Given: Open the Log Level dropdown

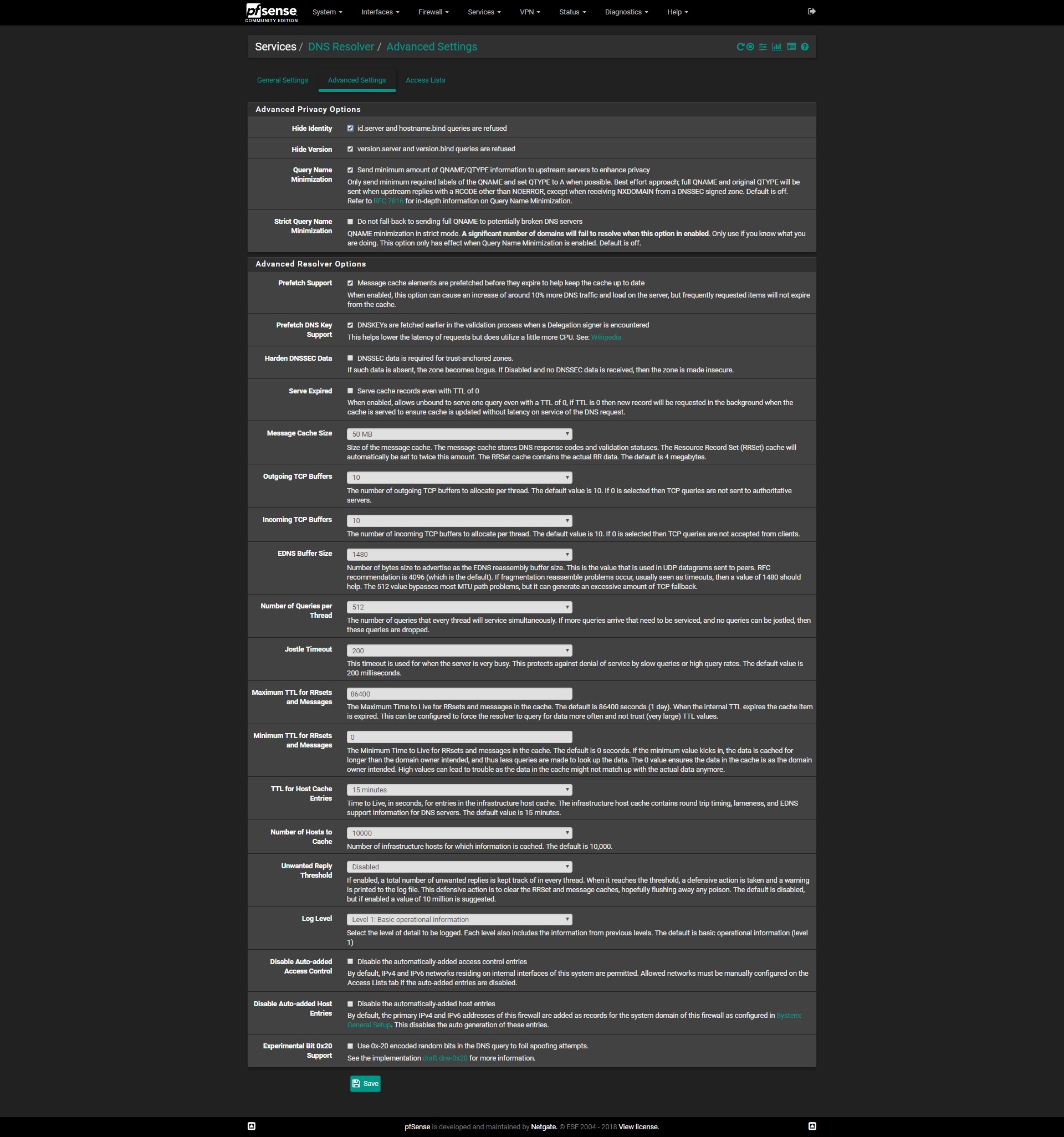Looking at the screenshot, I should 459,920.
